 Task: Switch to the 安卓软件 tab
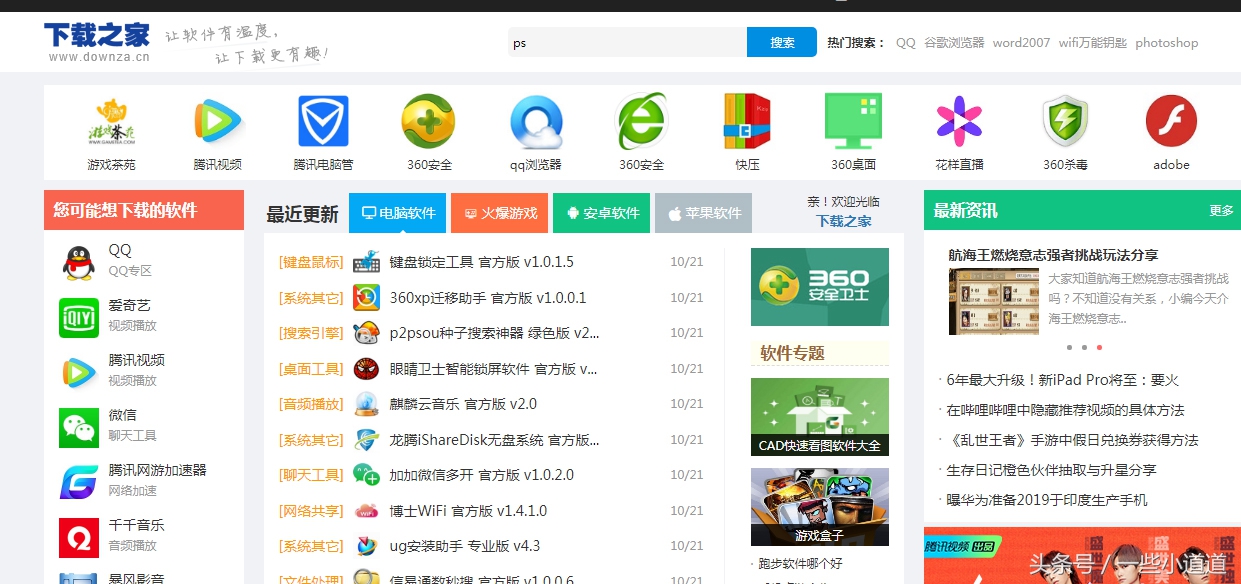[x=601, y=213]
